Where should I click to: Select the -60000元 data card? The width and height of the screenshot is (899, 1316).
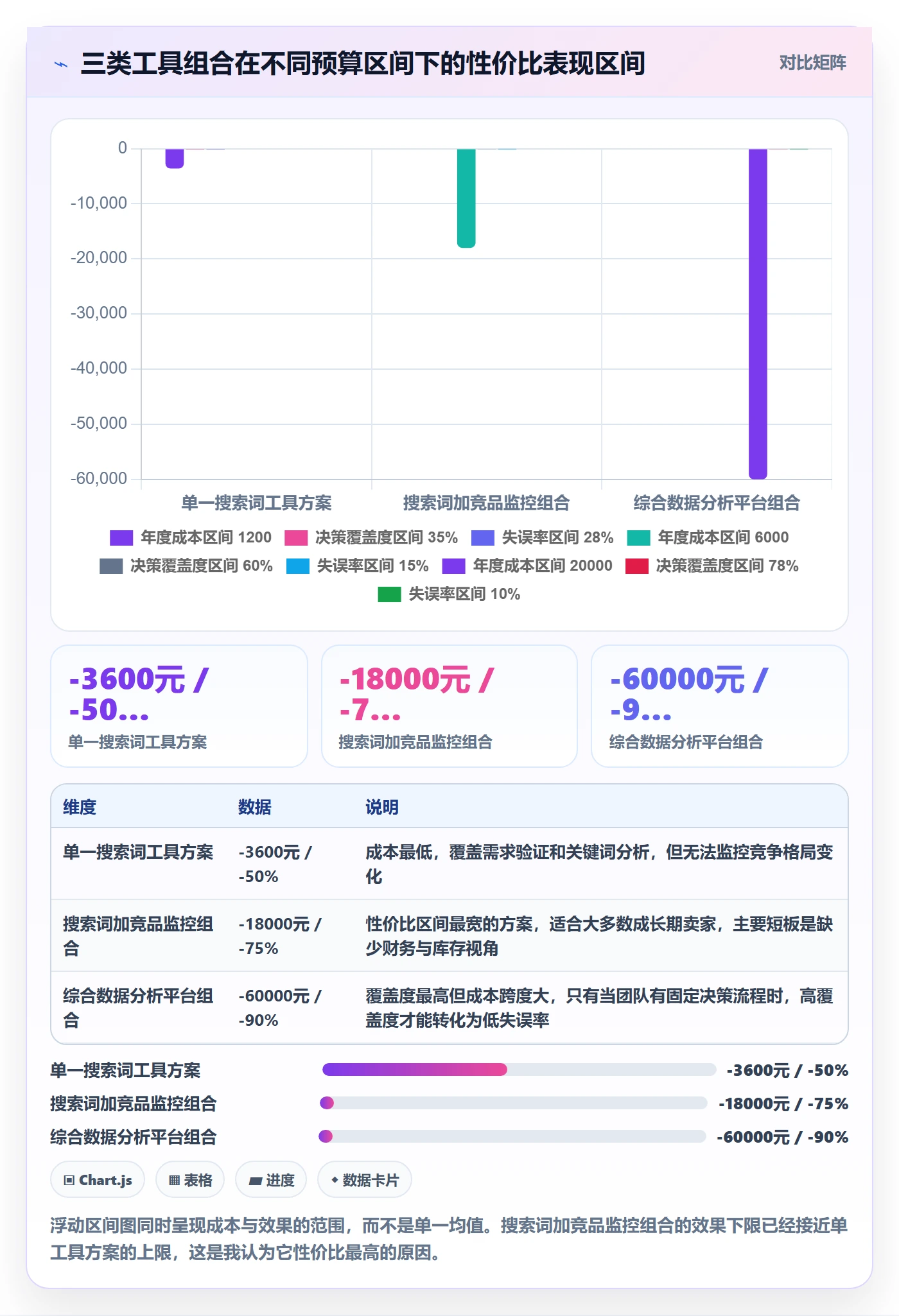(720, 706)
